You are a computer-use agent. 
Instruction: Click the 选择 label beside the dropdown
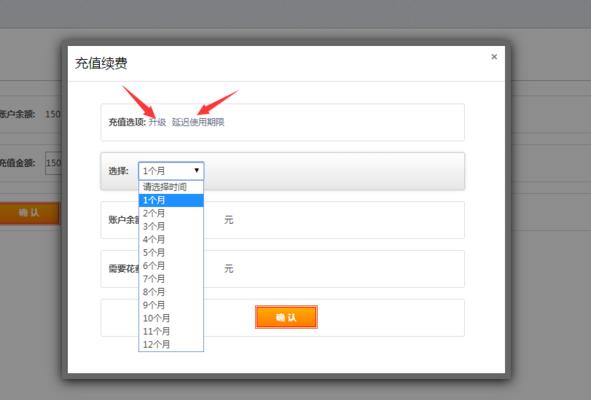click(x=118, y=171)
